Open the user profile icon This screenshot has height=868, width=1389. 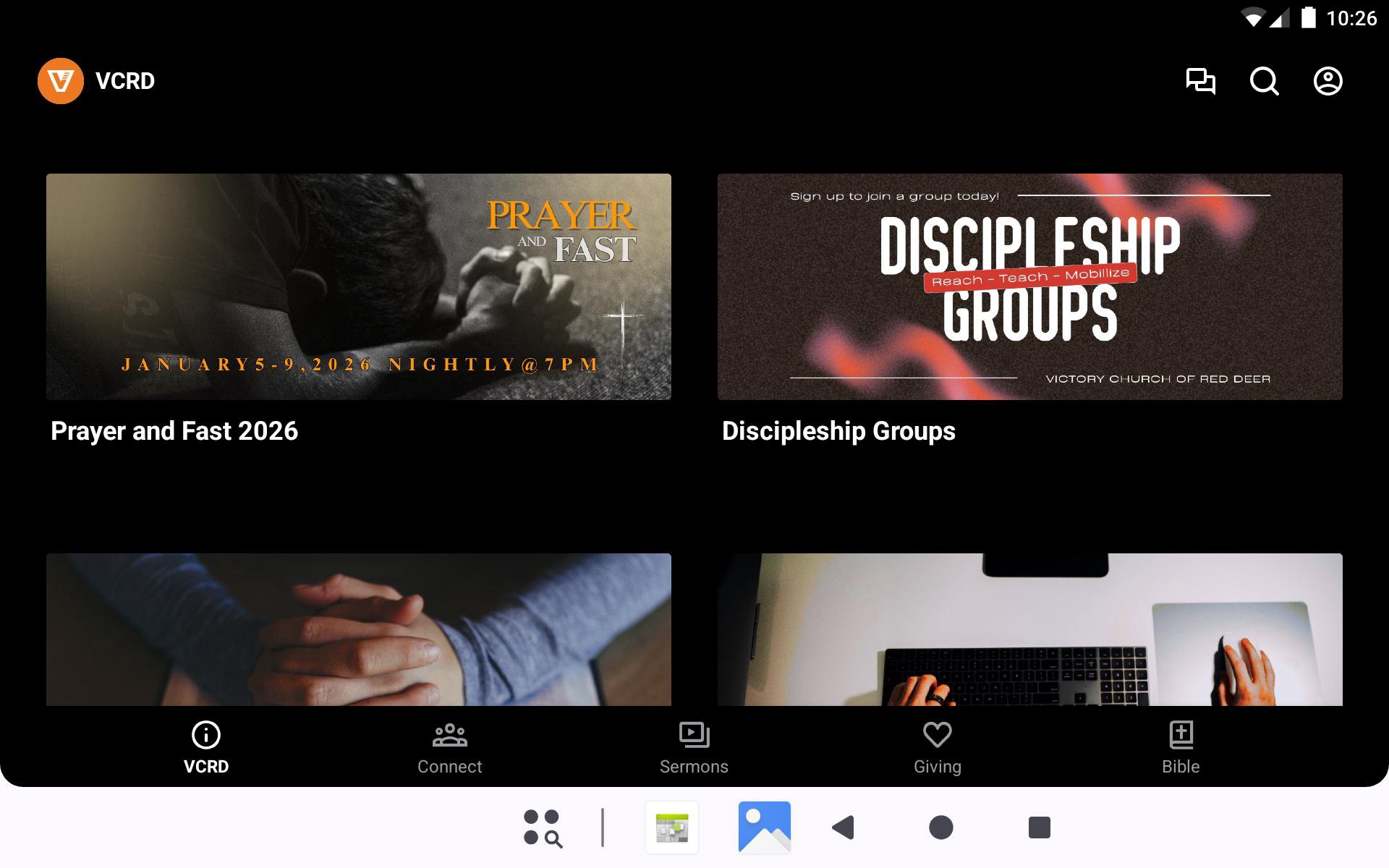click(1328, 81)
